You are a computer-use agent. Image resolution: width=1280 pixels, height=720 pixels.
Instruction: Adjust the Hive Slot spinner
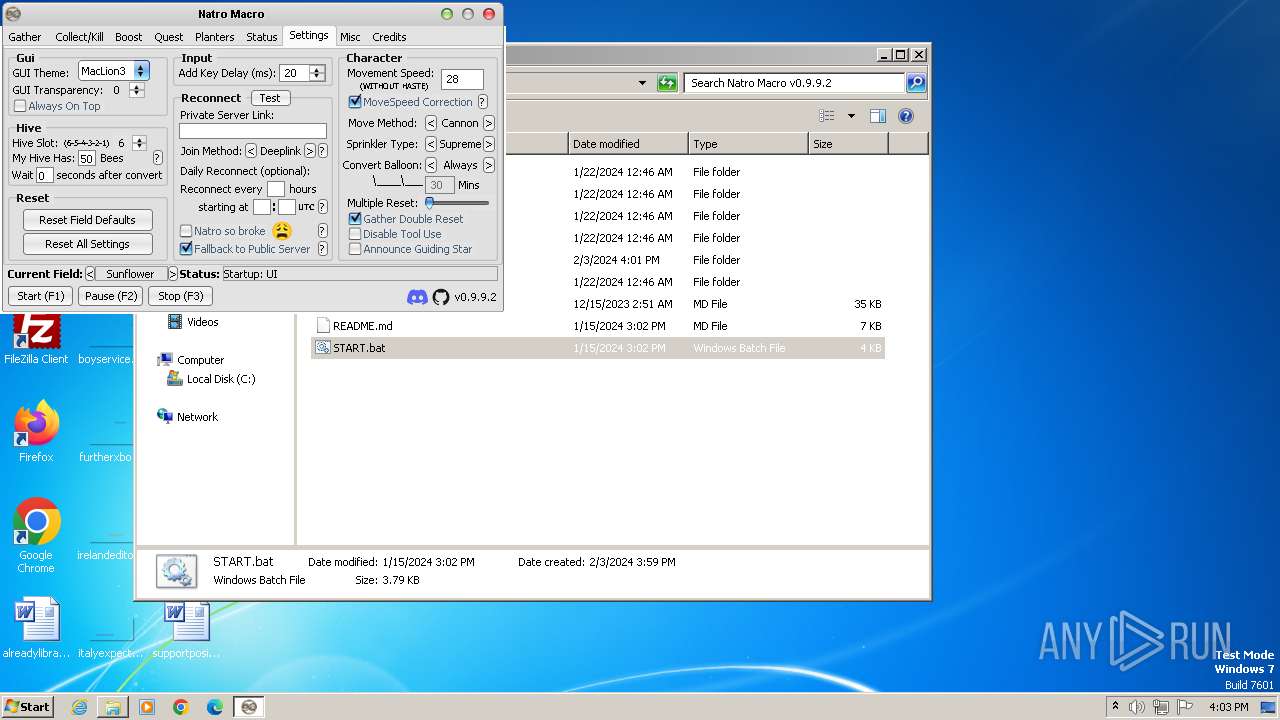pos(139,143)
